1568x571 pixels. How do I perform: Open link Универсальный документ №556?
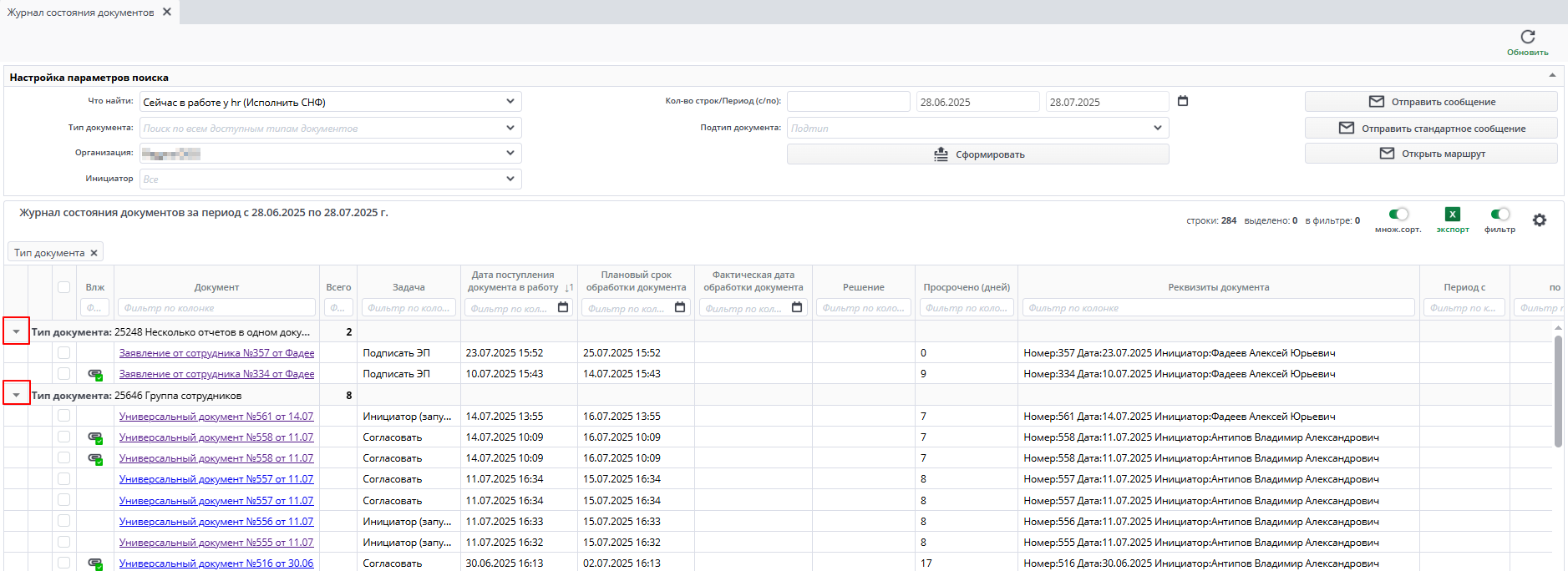(216, 521)
